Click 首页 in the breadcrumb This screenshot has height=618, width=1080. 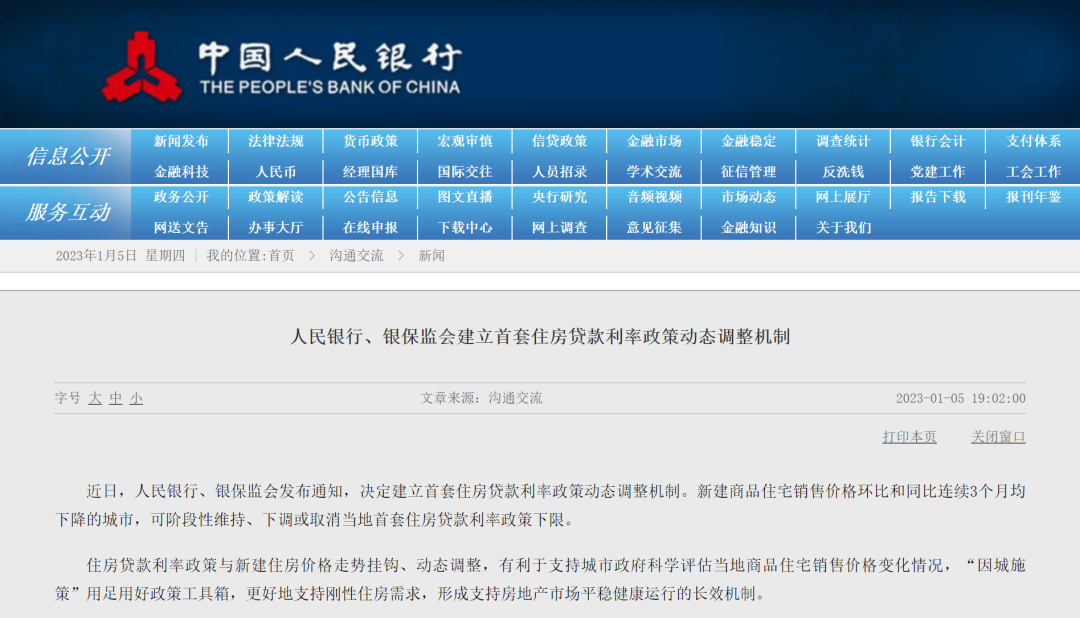tap(281, 256)
